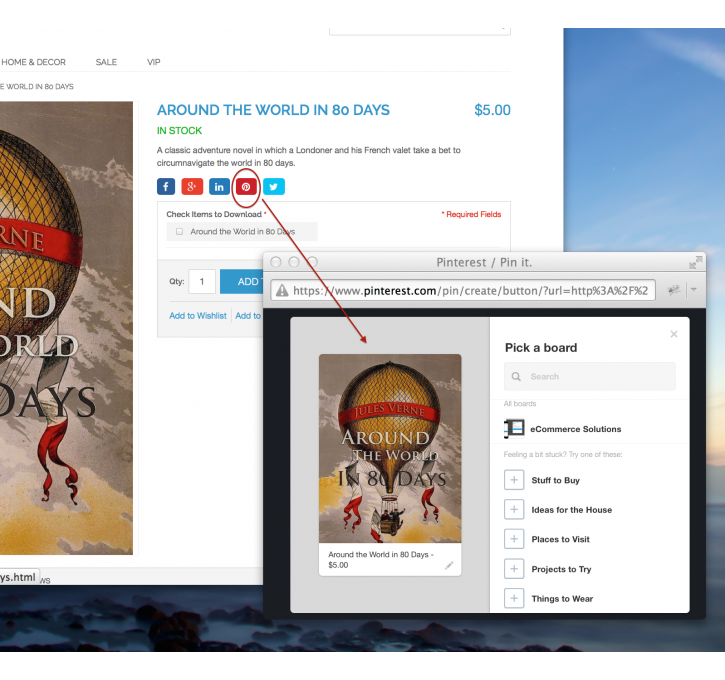Select the Things to Wear label
The width and height of the screenshot is (725, 680).
tap(562, 599)
